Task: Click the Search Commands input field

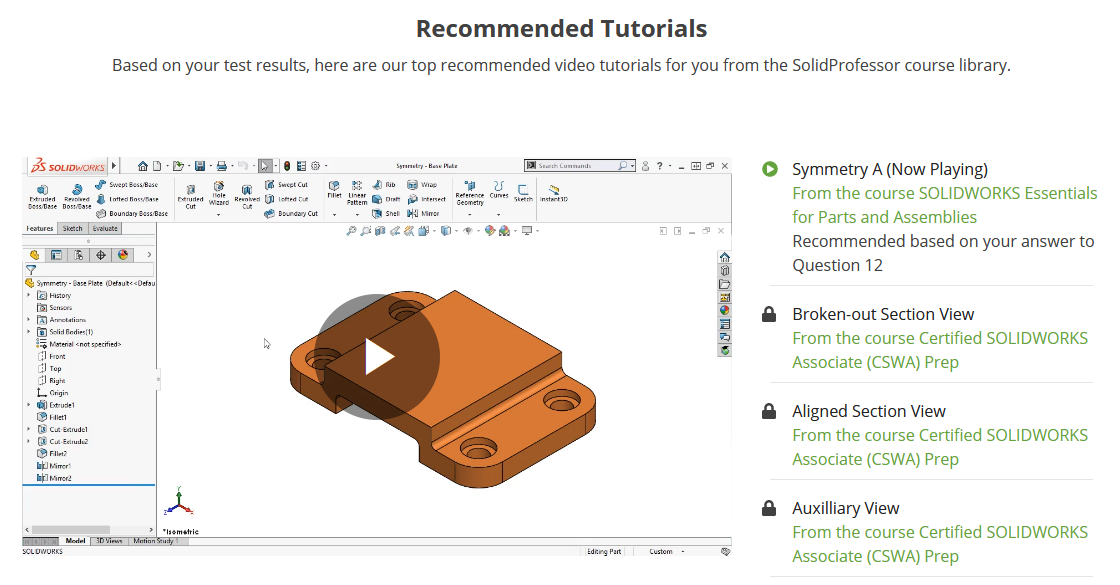Action: tap(576, 166)
